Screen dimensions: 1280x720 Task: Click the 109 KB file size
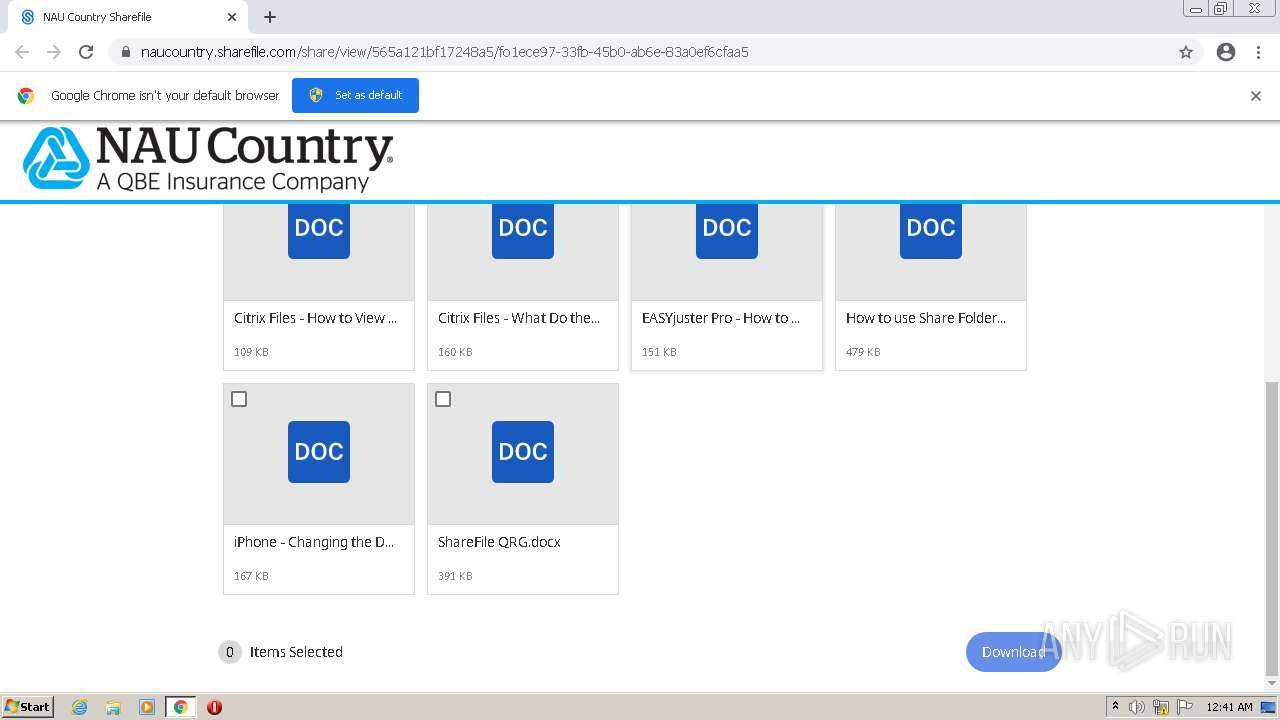(x=251, y=352)
